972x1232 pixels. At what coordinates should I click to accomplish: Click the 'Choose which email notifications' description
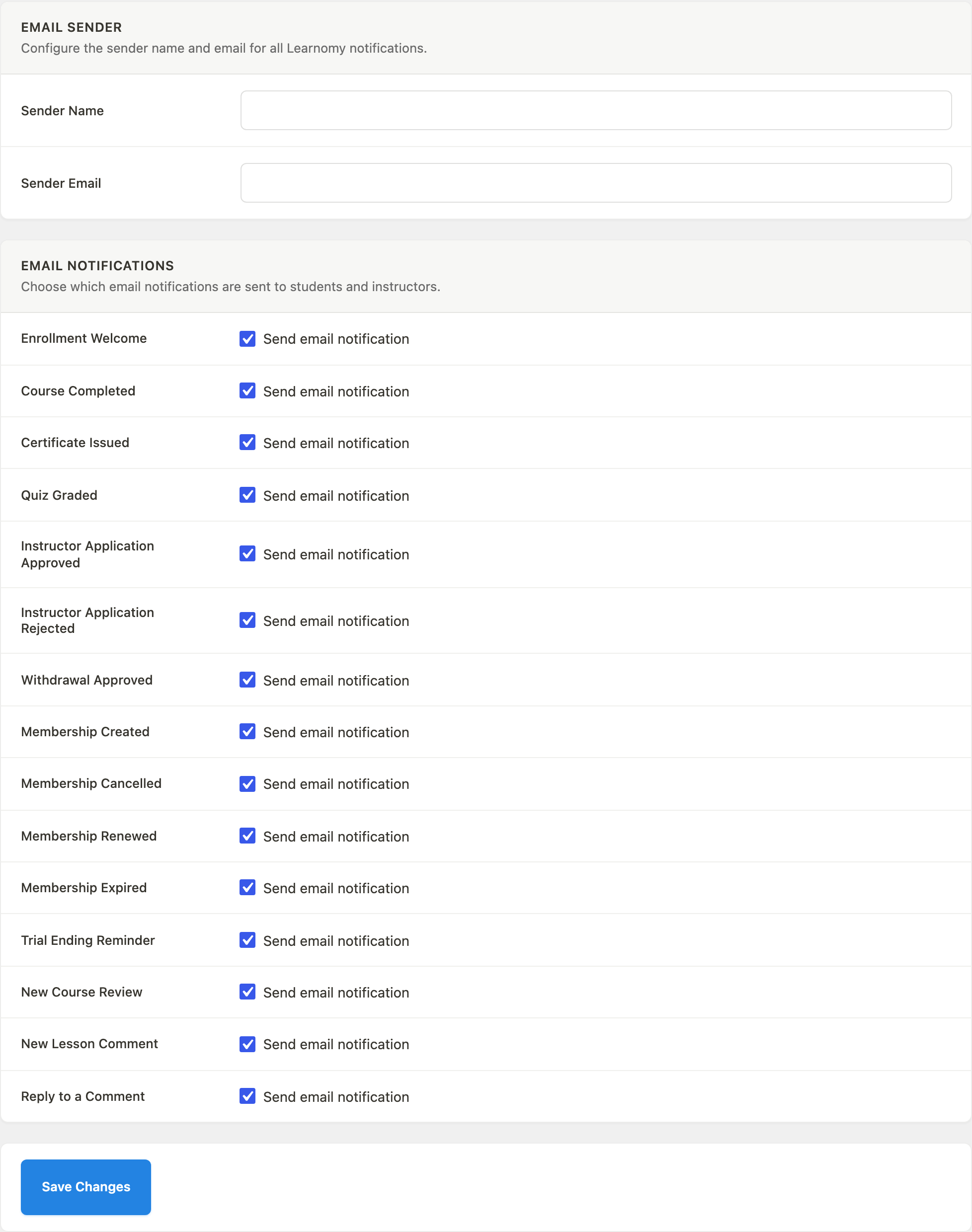coord(231,287)
